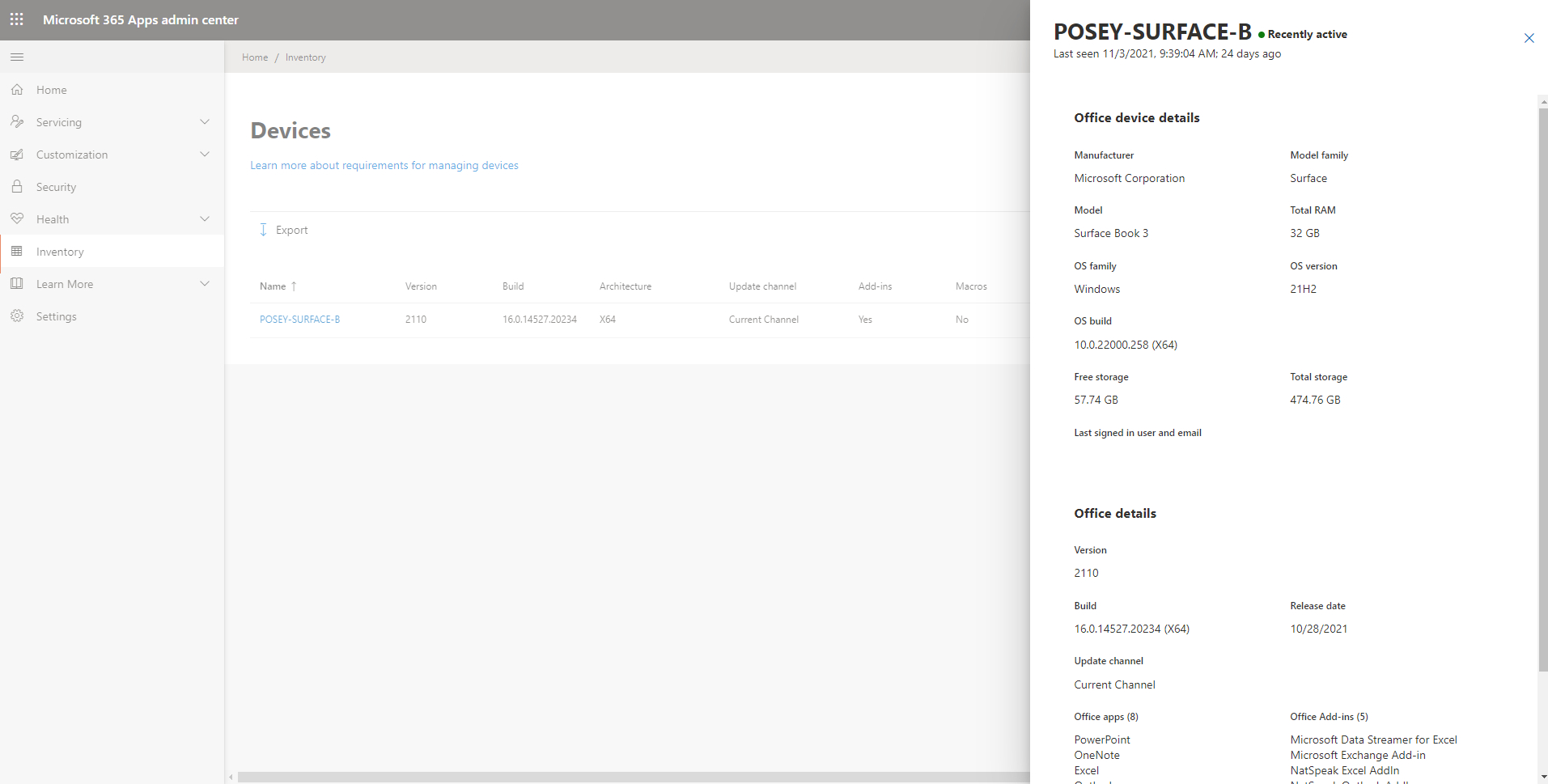Click OneNote in Office apps list
This screenshot has height=784, width=1548.
tap(1097, 755)
